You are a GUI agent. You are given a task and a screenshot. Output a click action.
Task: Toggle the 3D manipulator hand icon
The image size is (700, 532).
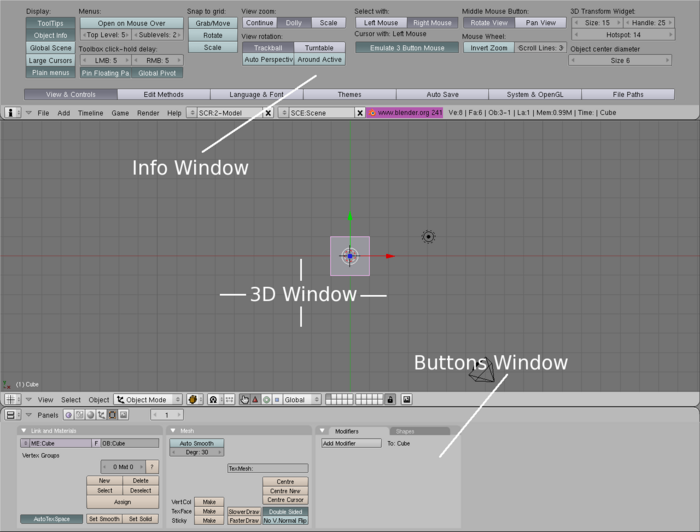(244, 399)
